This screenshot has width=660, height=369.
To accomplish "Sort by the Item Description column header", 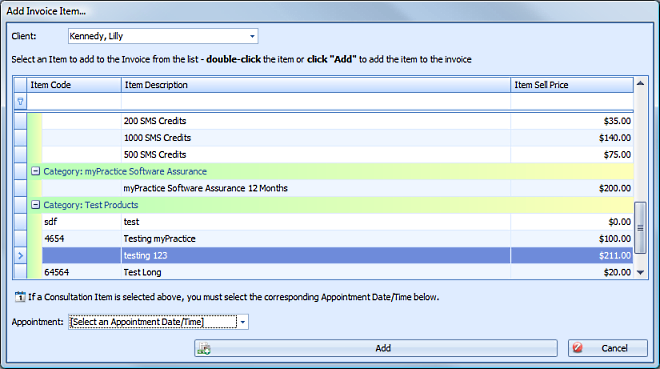I will [316, 85].
